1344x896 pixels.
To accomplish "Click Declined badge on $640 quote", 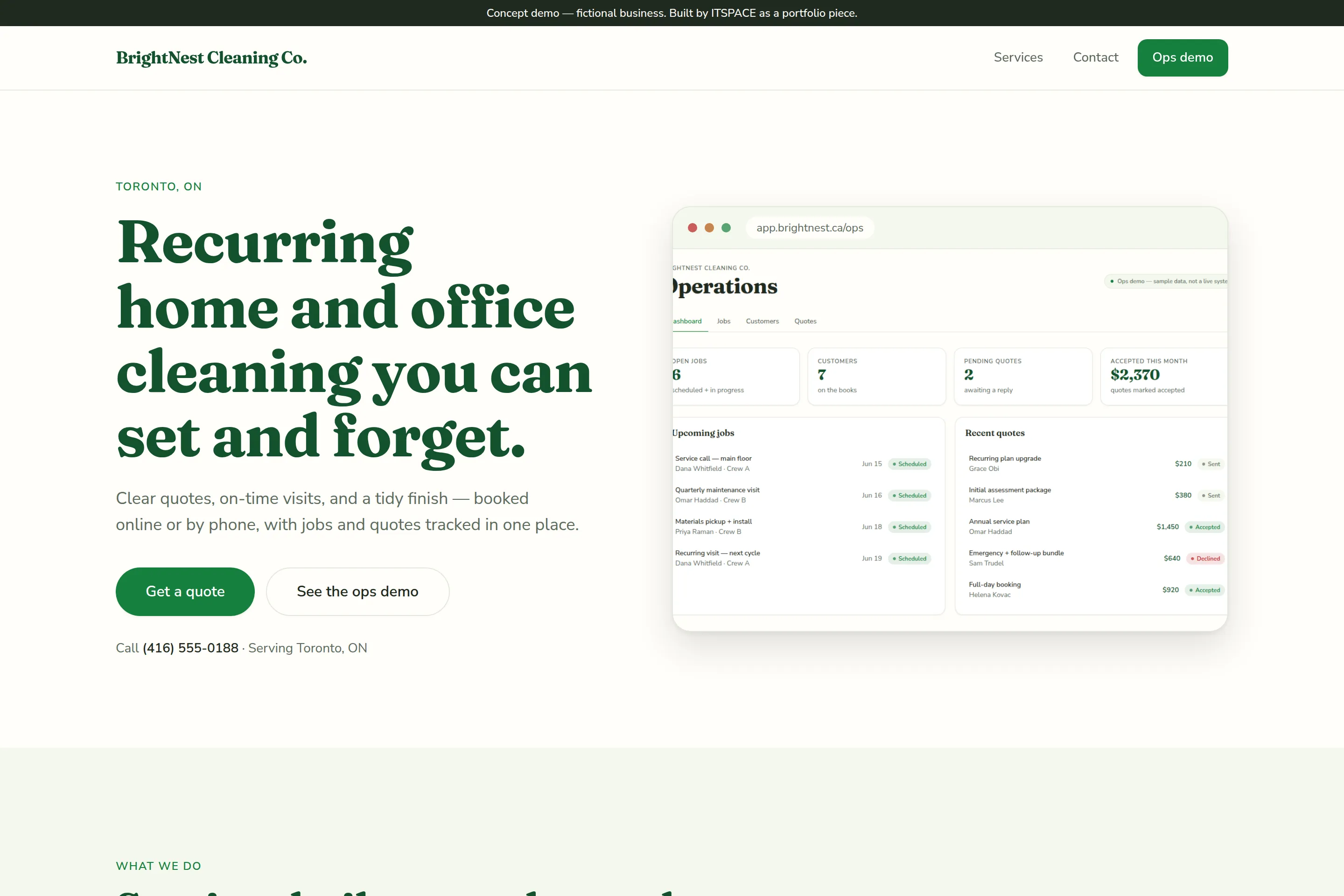I will tap(1205, 558).
